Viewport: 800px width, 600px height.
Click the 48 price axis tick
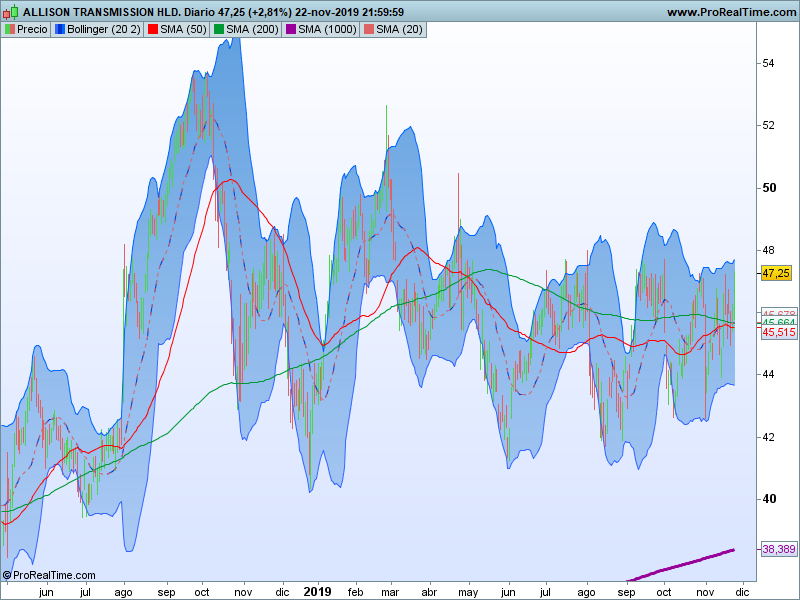(768, 250)
